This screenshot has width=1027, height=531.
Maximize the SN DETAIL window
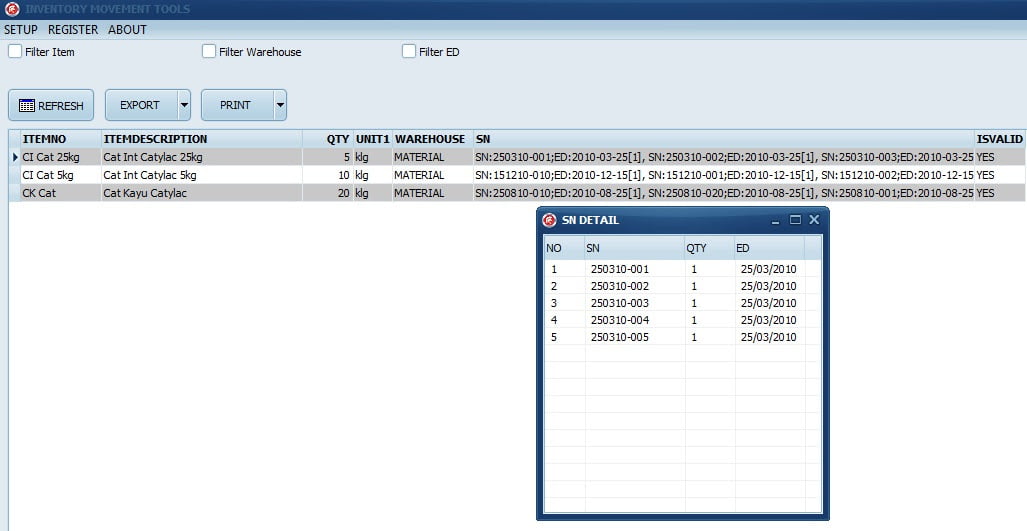click(795, 220)
